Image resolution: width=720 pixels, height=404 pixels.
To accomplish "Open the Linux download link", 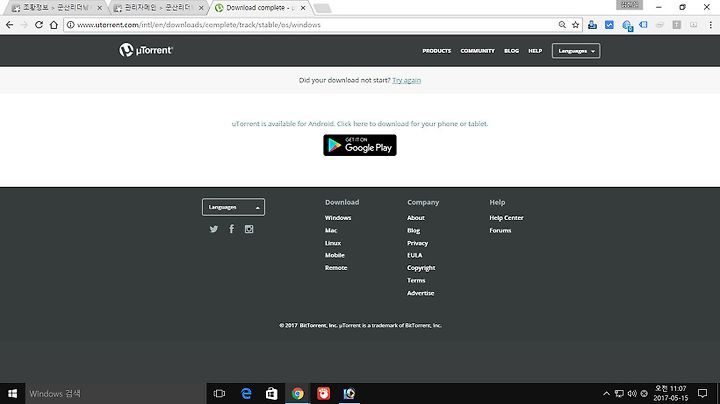I will point(333,243).
